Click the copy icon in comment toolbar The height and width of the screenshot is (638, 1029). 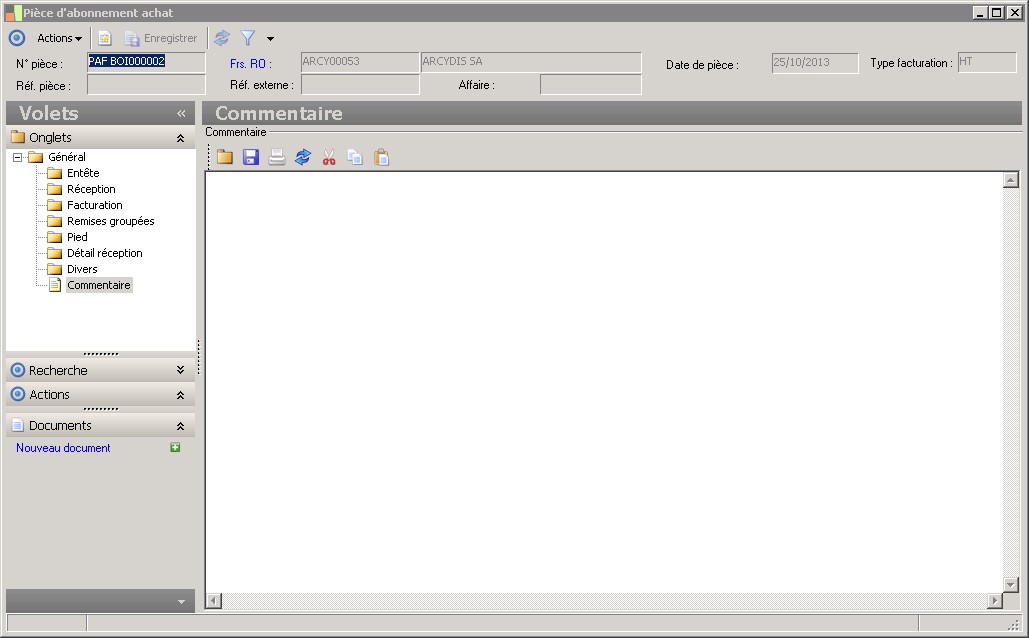355,157
